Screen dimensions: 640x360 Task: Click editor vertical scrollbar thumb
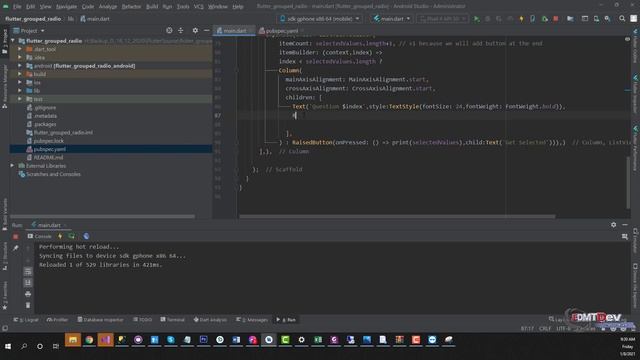click(x=628, y=182)
